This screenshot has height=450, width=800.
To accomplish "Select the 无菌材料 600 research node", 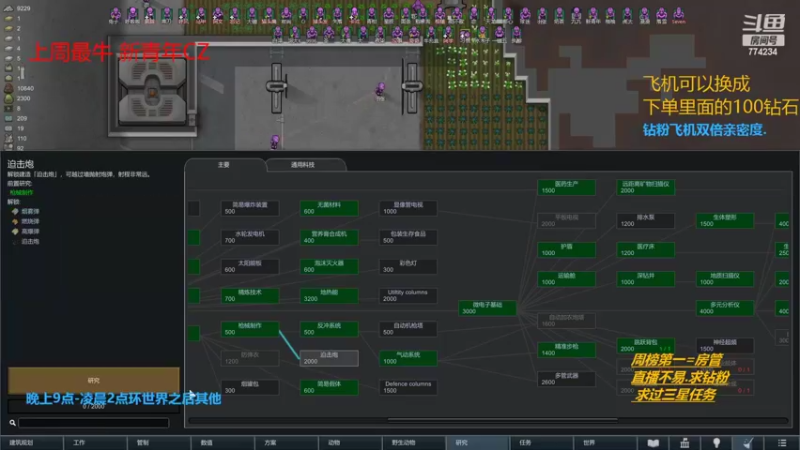I will click(329, 208).
